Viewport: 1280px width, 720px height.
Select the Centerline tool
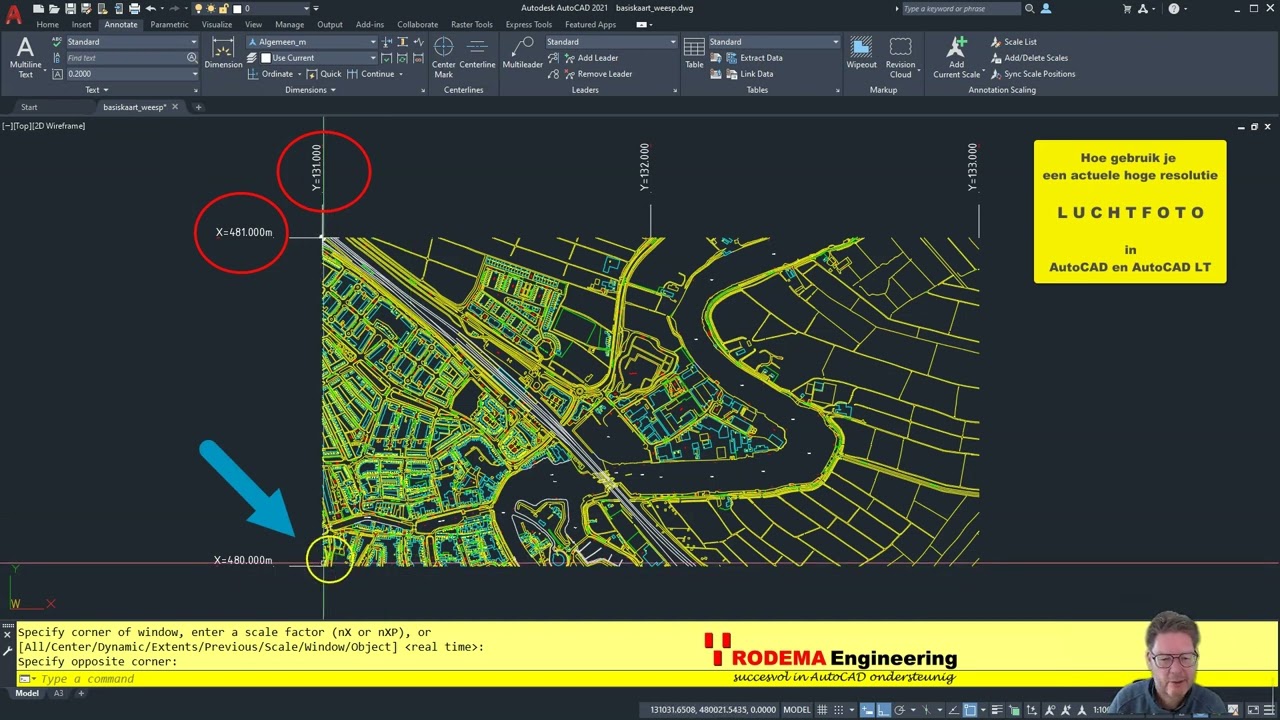(477, 54)
